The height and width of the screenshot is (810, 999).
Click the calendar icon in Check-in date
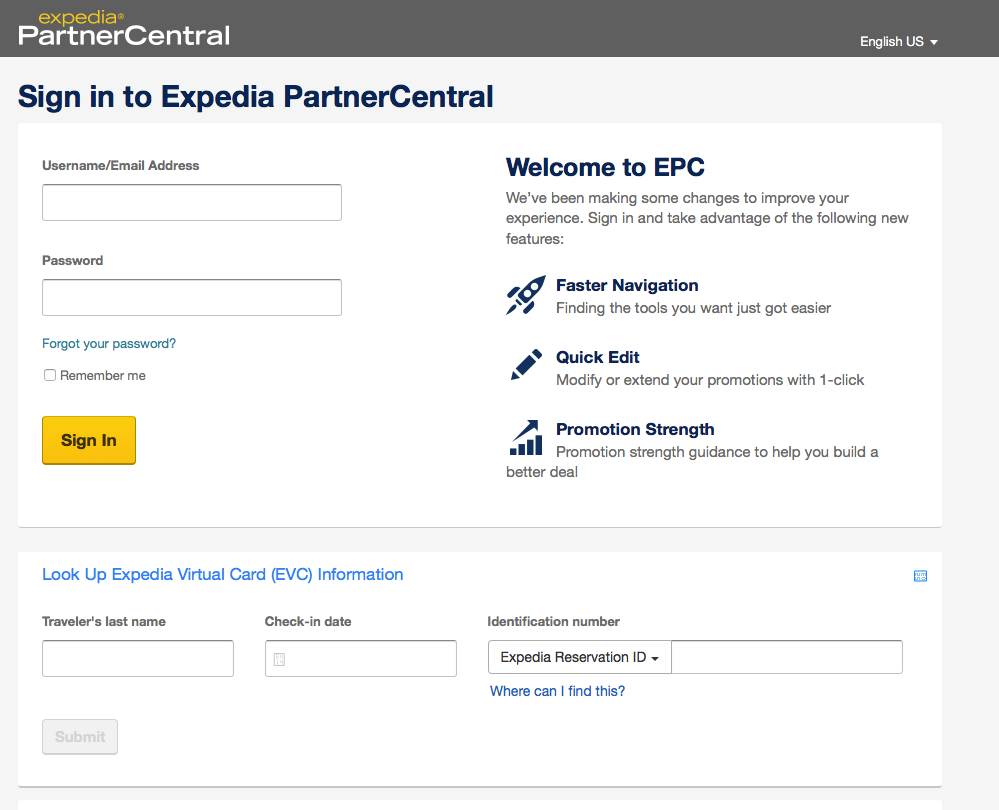point(279,659)
